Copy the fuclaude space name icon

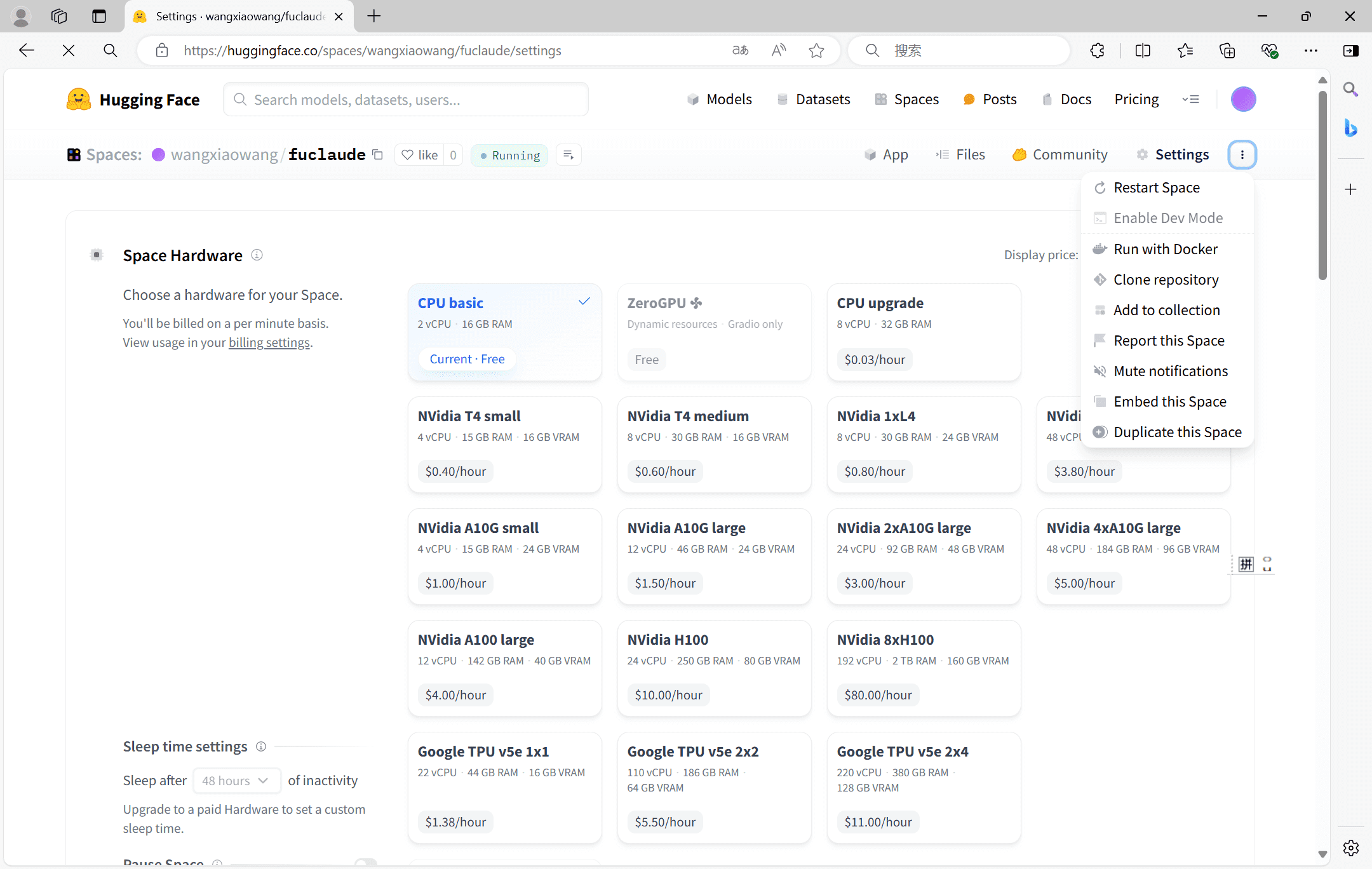click(x=378, y=154)
